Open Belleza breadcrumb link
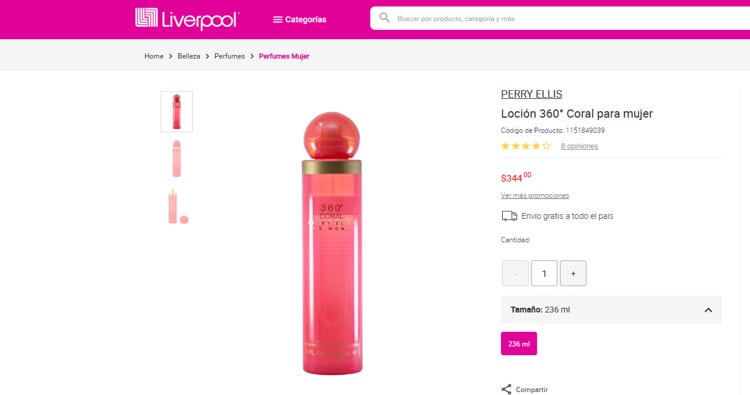 point(189,56)
